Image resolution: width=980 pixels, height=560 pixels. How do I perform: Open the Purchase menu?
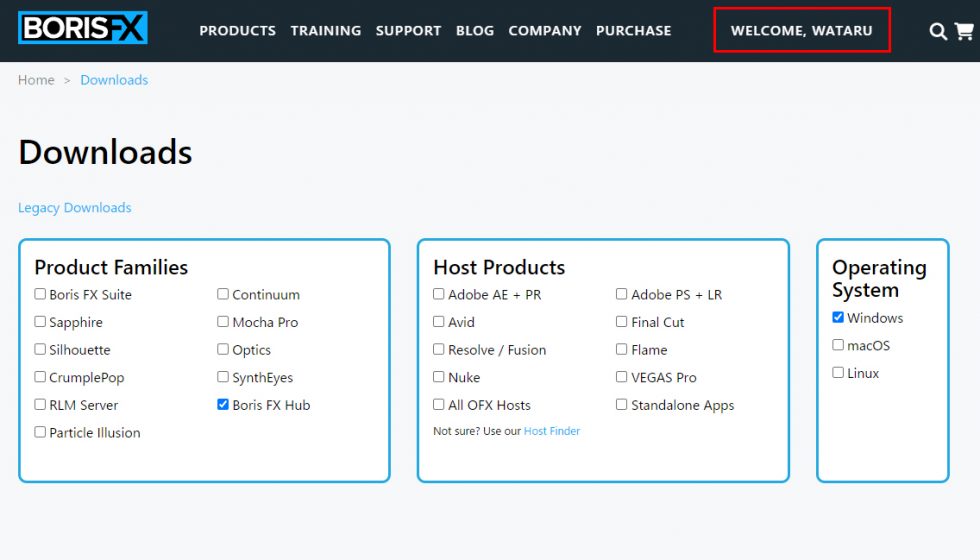[633, 31]
